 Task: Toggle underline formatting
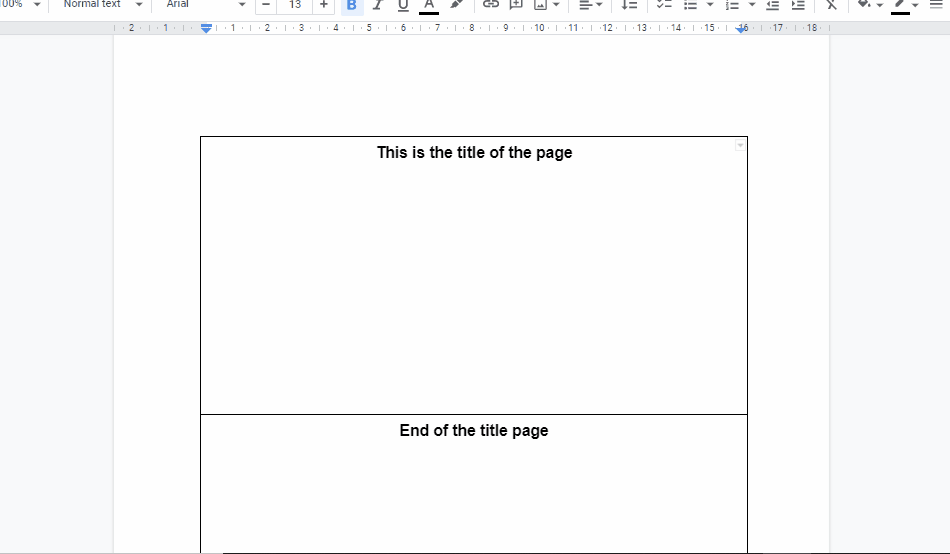point(403,5)
